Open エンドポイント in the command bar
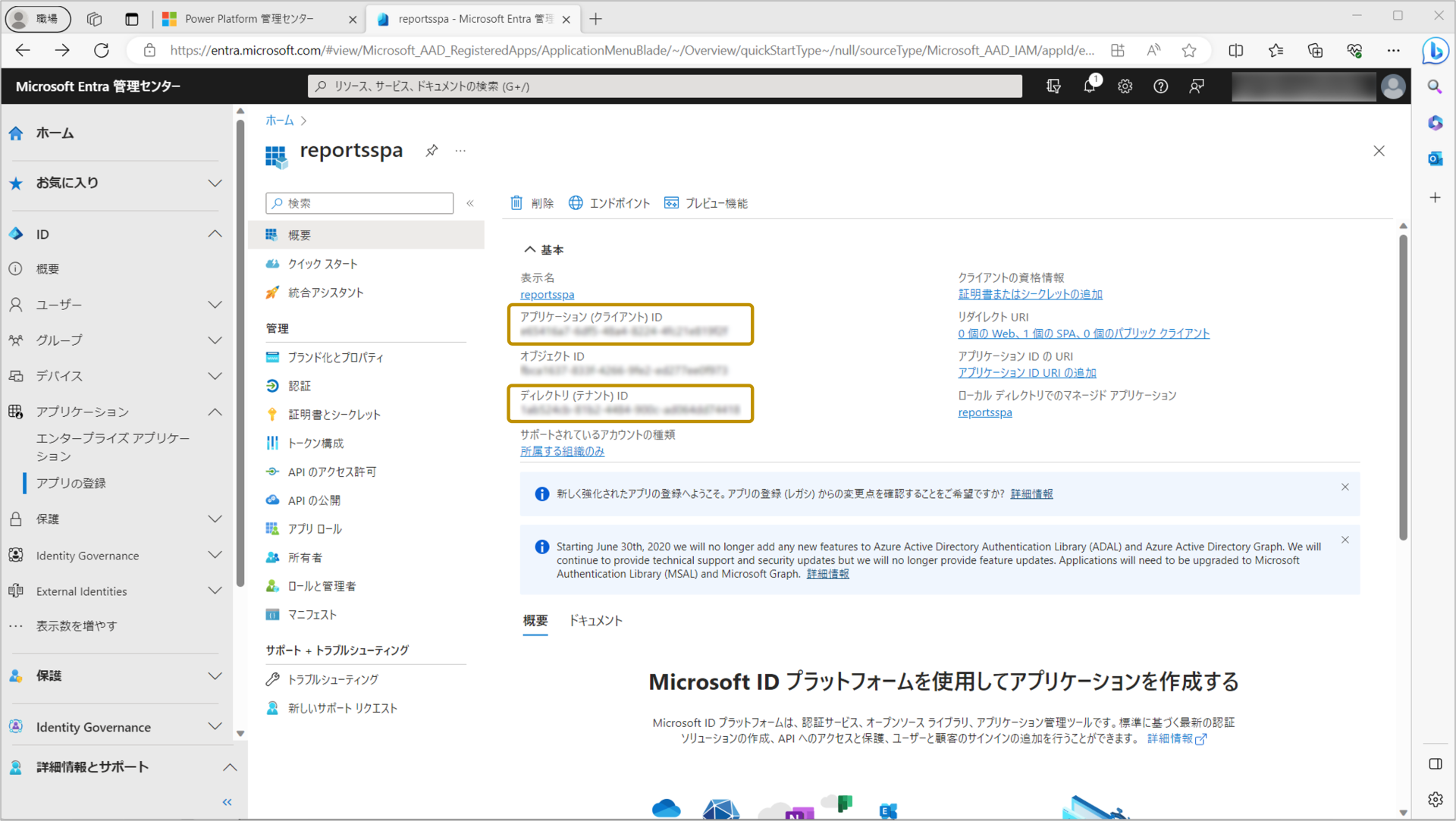This screenshot has height=821, width=1456. [x=609, y=203]
